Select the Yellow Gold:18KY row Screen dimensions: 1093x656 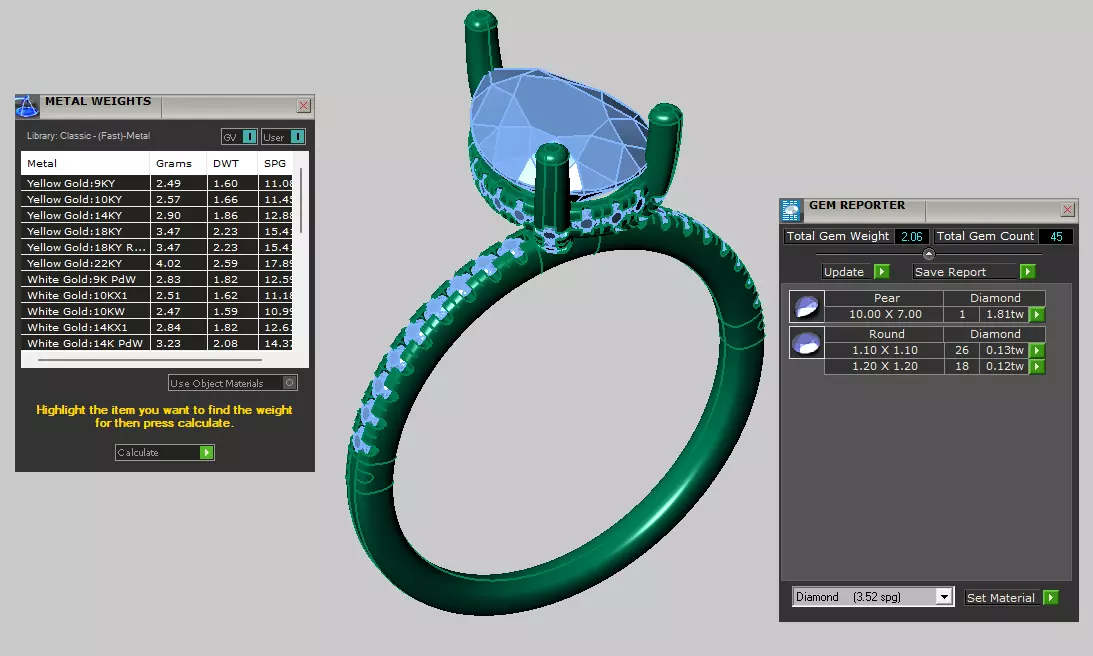157,231
